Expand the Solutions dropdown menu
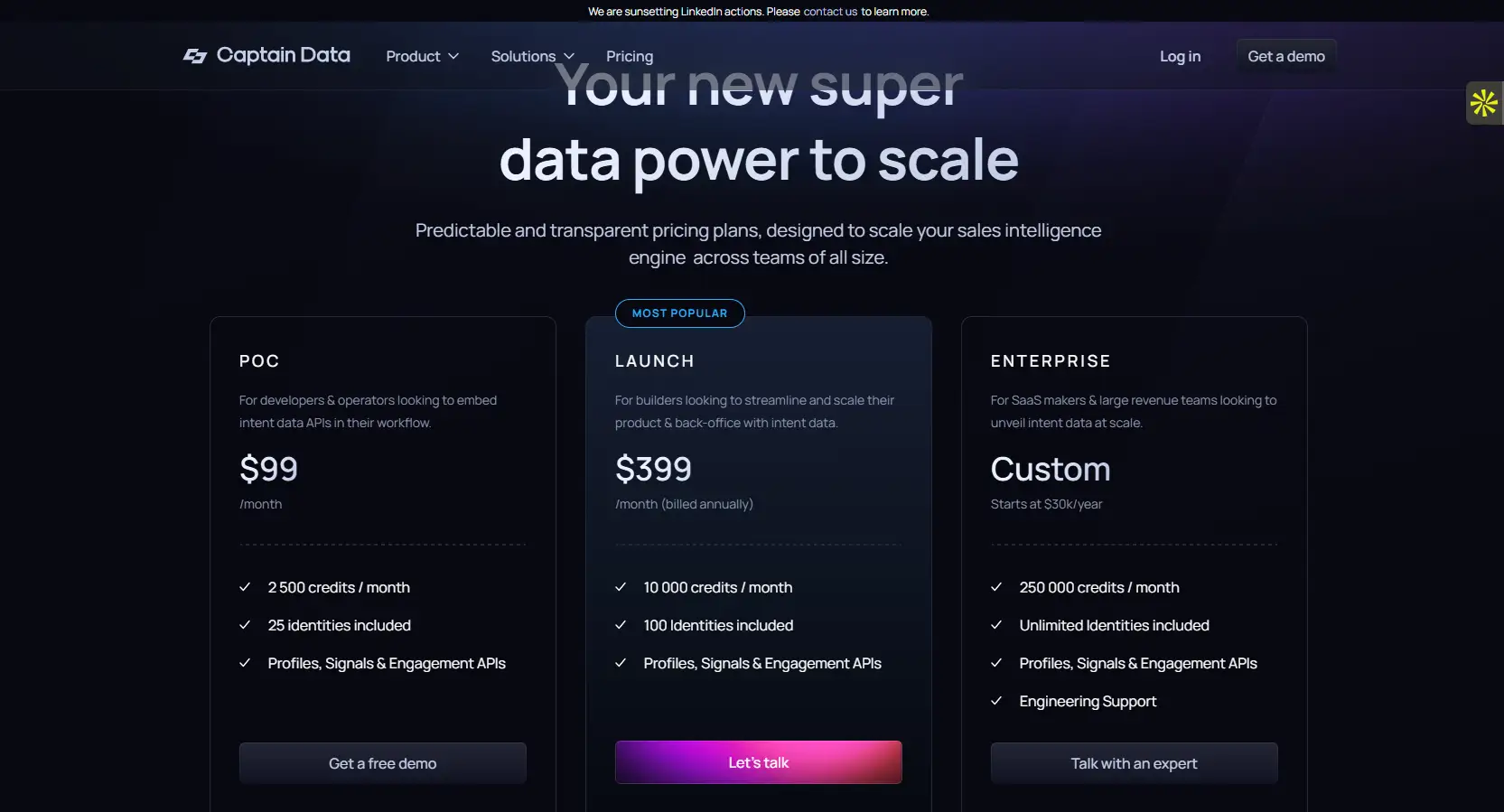 click(x=532, y=56)
